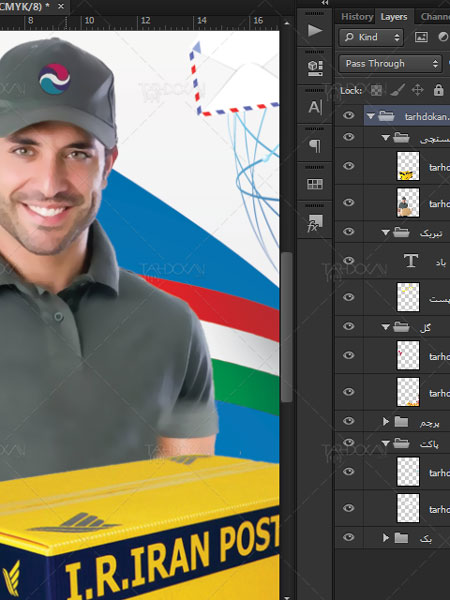Click the Lock all padlock icon
This screenshot has width=450, height=600.
coord(438,90)
